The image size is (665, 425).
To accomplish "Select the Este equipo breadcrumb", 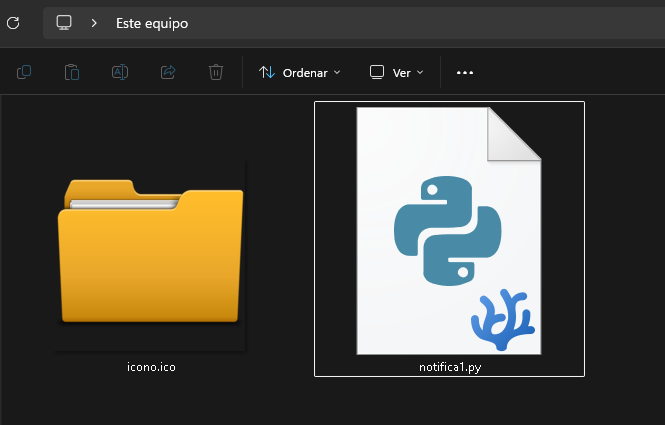I will click(x=152, y=23).
